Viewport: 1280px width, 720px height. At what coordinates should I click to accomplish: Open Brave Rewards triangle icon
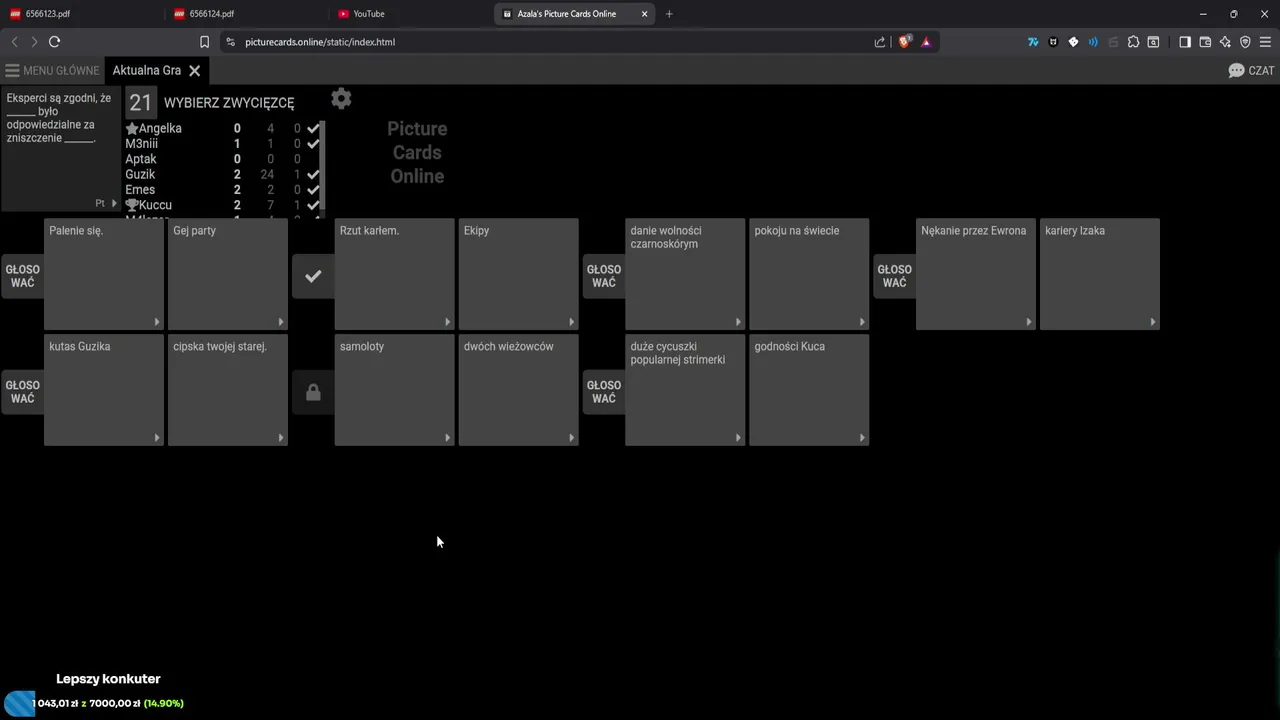[926, 42]
